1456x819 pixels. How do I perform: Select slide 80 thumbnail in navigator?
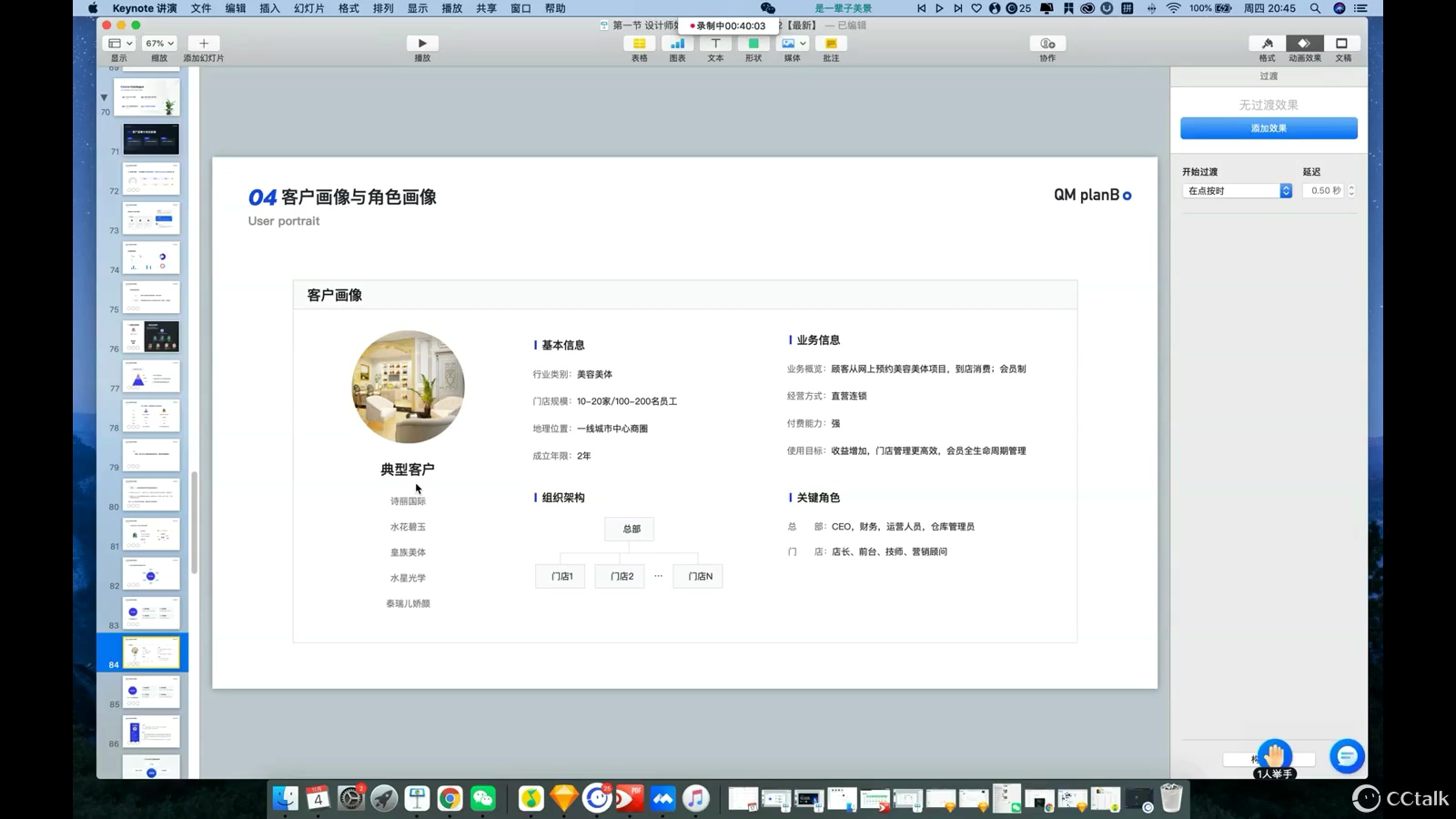(151, 494)
